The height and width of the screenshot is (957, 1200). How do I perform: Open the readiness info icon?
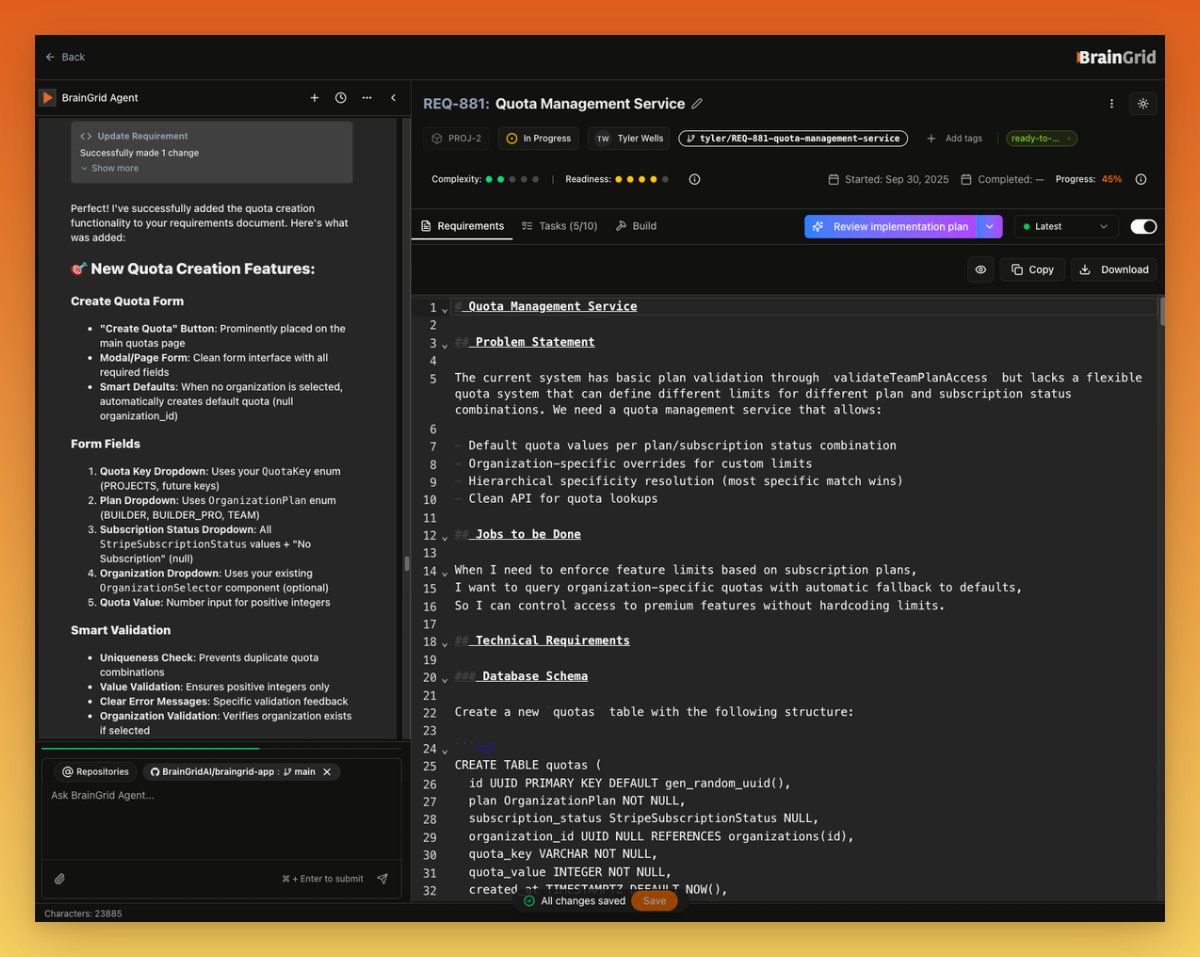click(x=695, y=179)
